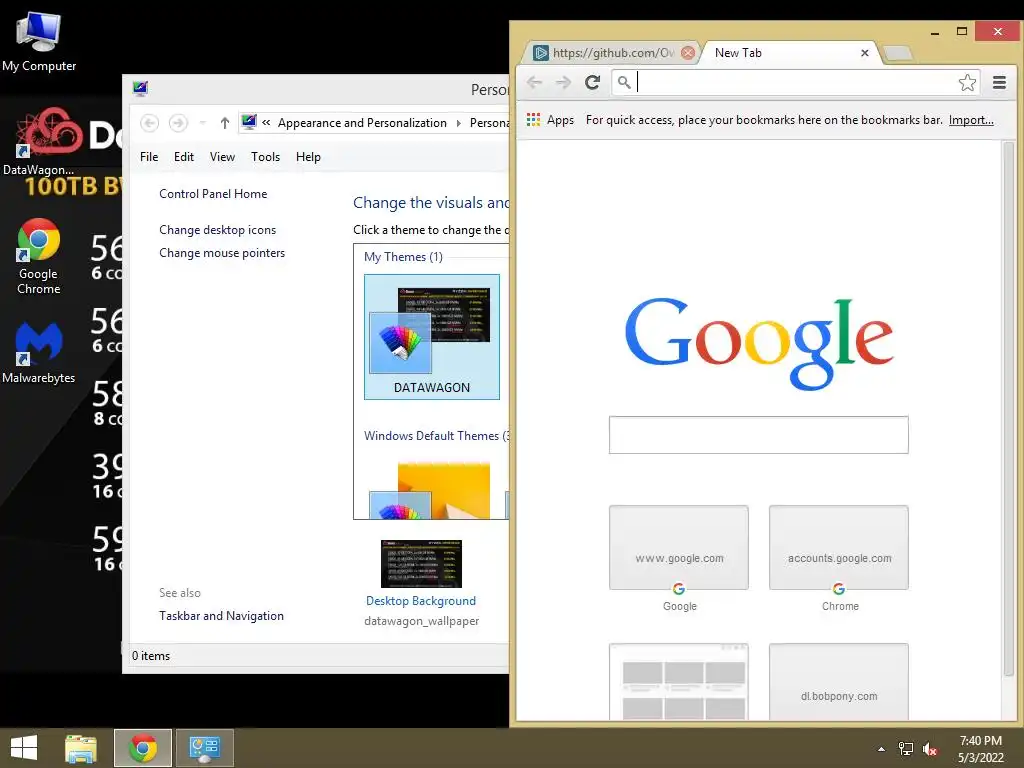Switch to Chrome in taskbar
The image size is (1024, 768).
point(143,748)
